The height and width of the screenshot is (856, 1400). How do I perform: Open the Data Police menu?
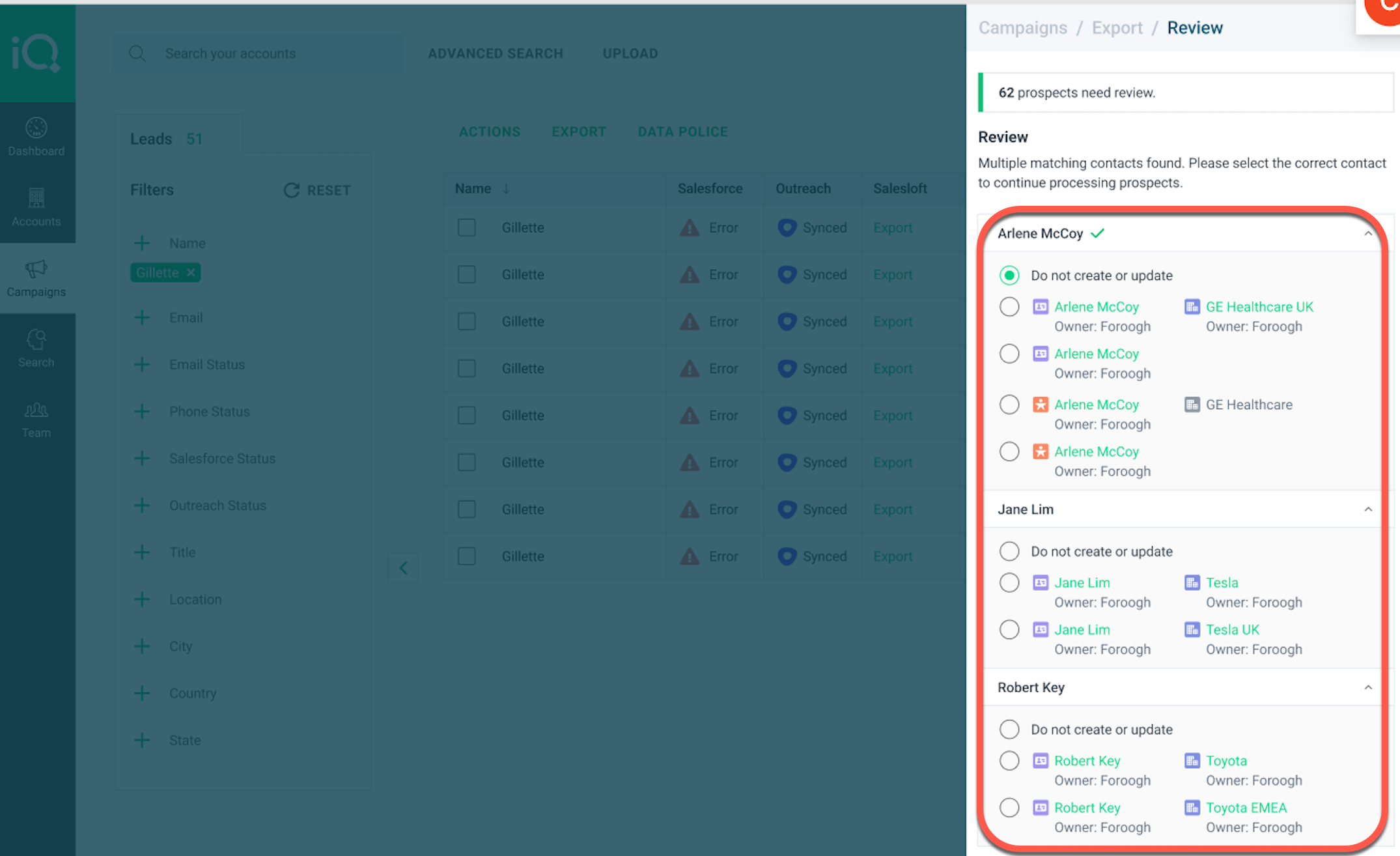pos(682,132)
